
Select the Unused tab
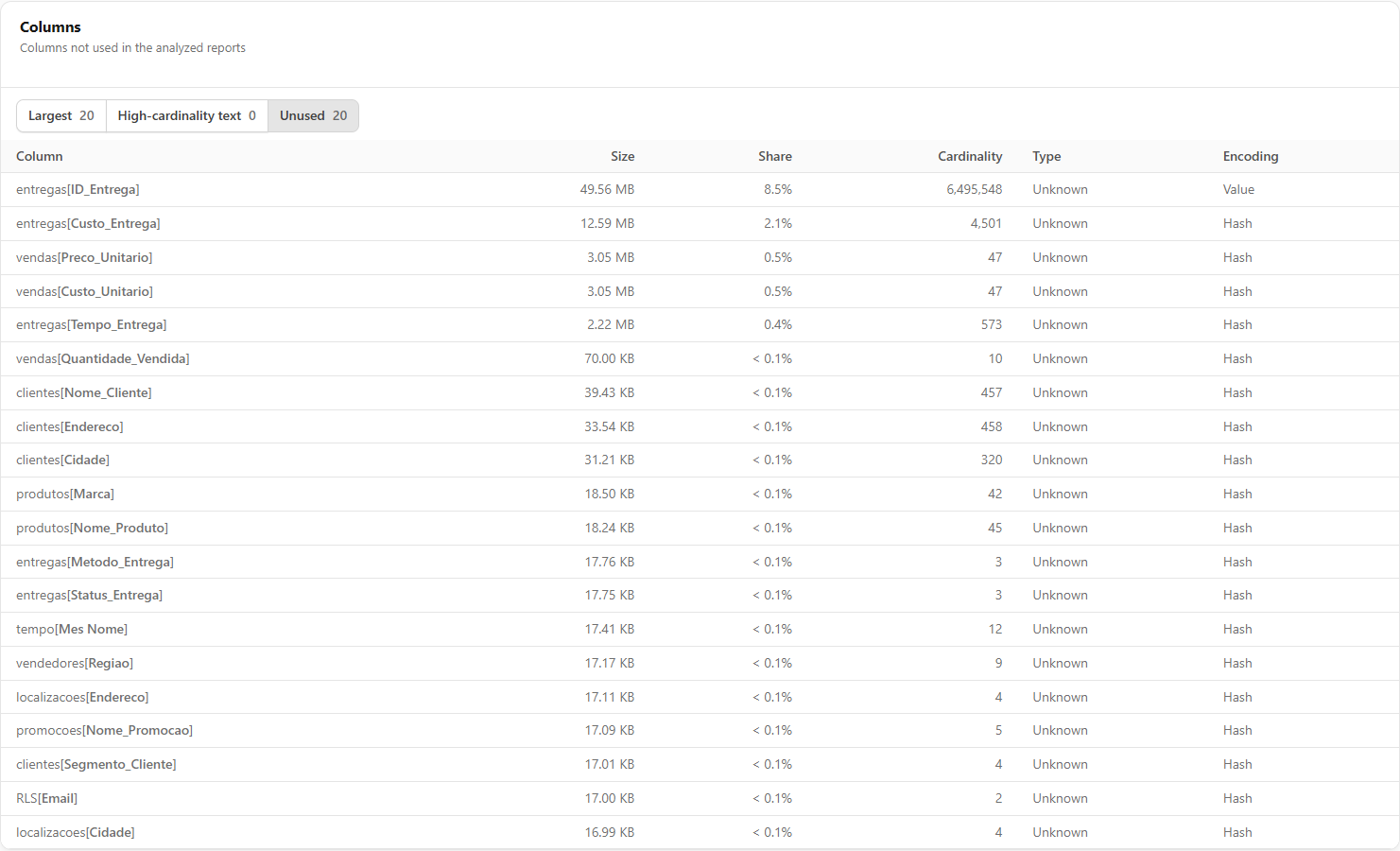(313, 115)
